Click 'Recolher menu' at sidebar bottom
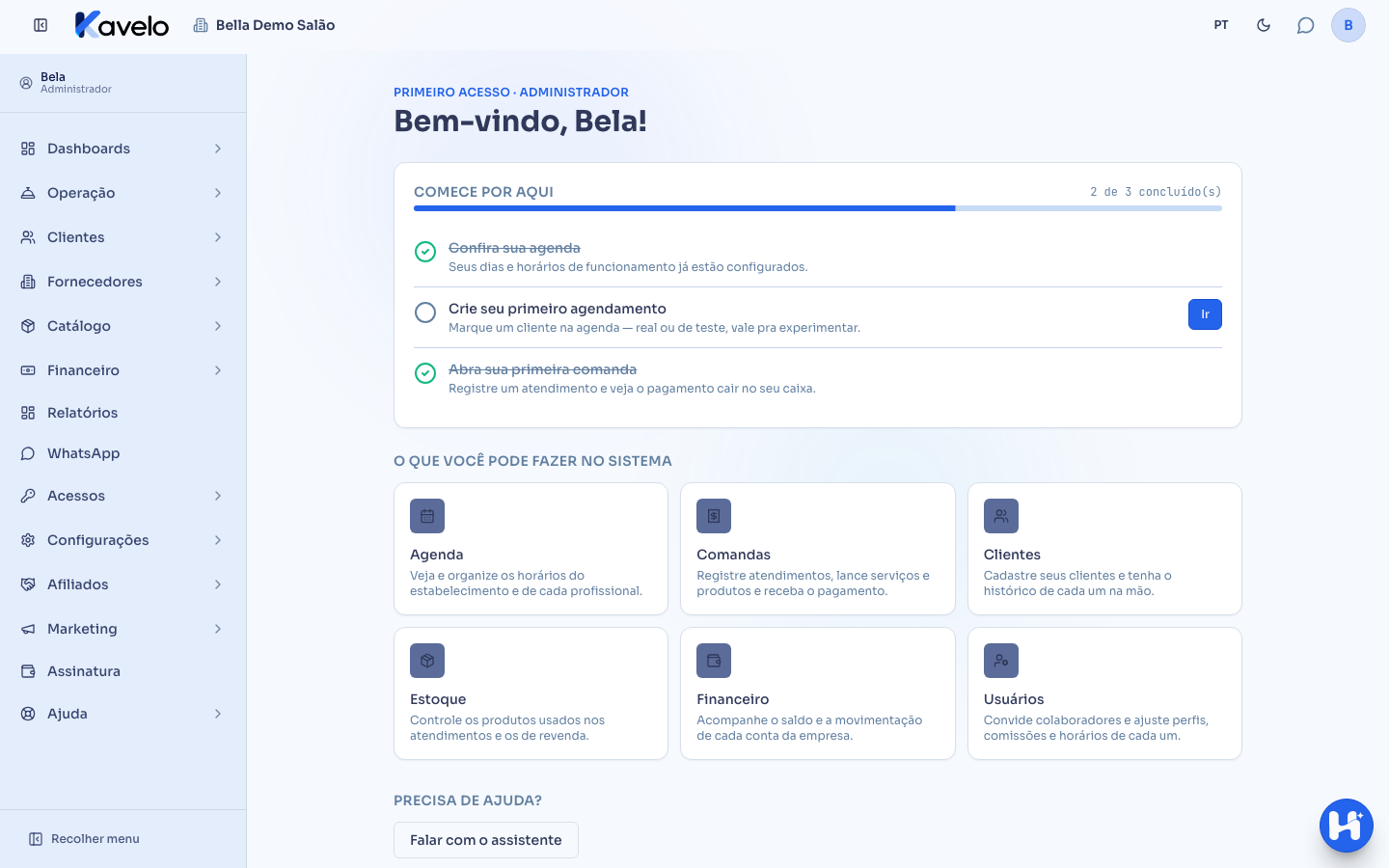The height and width of the screenshot is (868, 1389). click(x=85, y=839)
